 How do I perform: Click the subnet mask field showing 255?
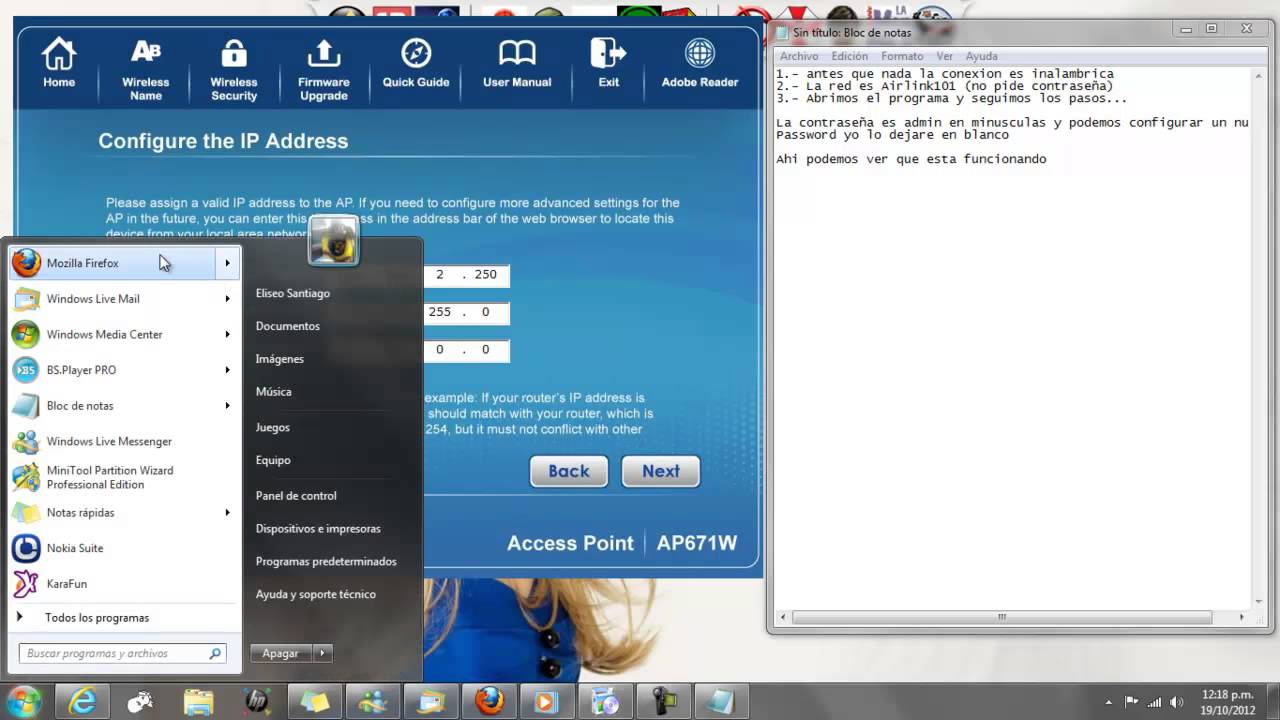[x=440, y=312]
